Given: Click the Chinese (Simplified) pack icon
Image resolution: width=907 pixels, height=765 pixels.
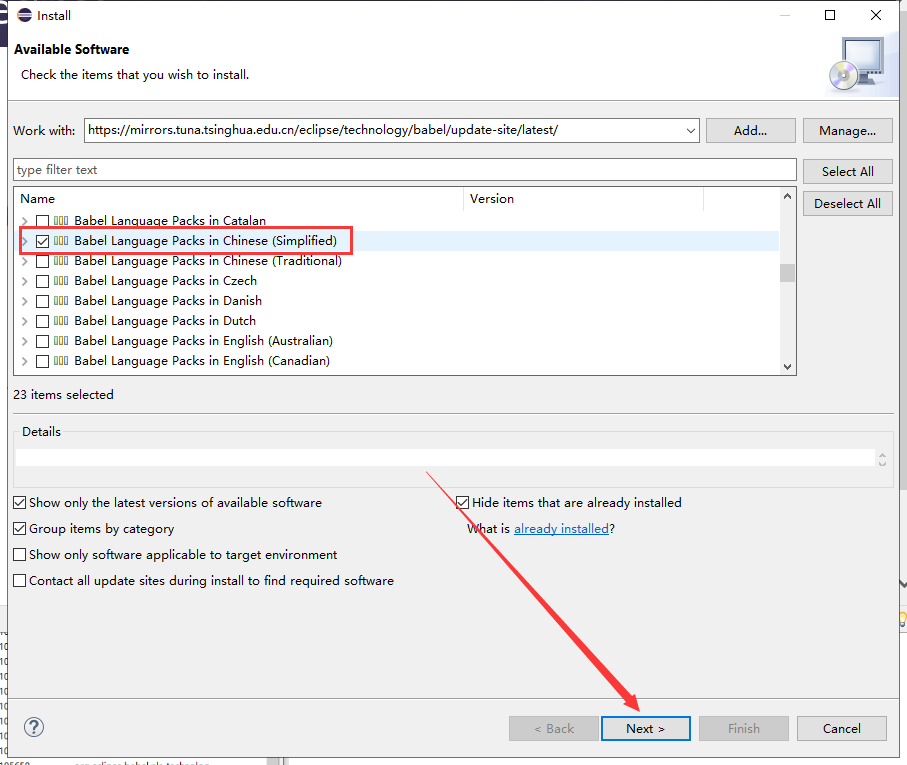Looking at the screenshot, I should pyautogui.click(x=61, y=241).
